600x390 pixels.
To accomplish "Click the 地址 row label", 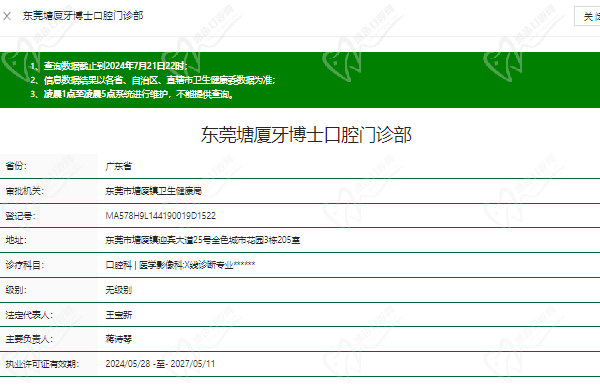I will point(16,240).
